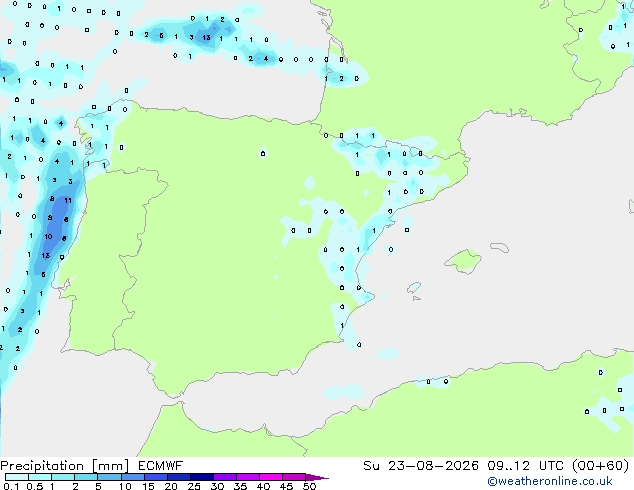Select the 20–25 mm dark blue swatch
Screen dimensions: 634x490
[178, 477]
